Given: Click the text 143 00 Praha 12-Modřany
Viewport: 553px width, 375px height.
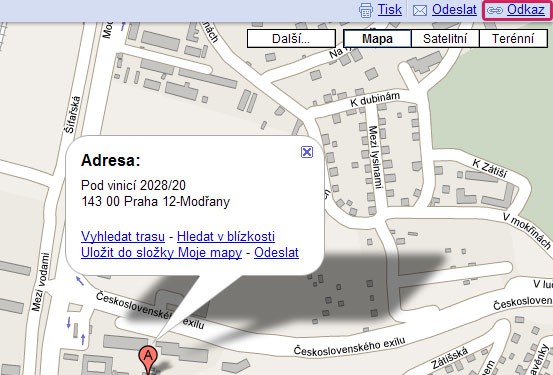Looking at the screenshot, I should 156,202.
